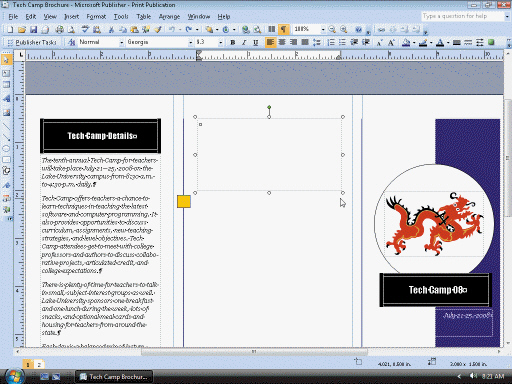
Task: Run the spelling check icon
Action: (85, 30)
